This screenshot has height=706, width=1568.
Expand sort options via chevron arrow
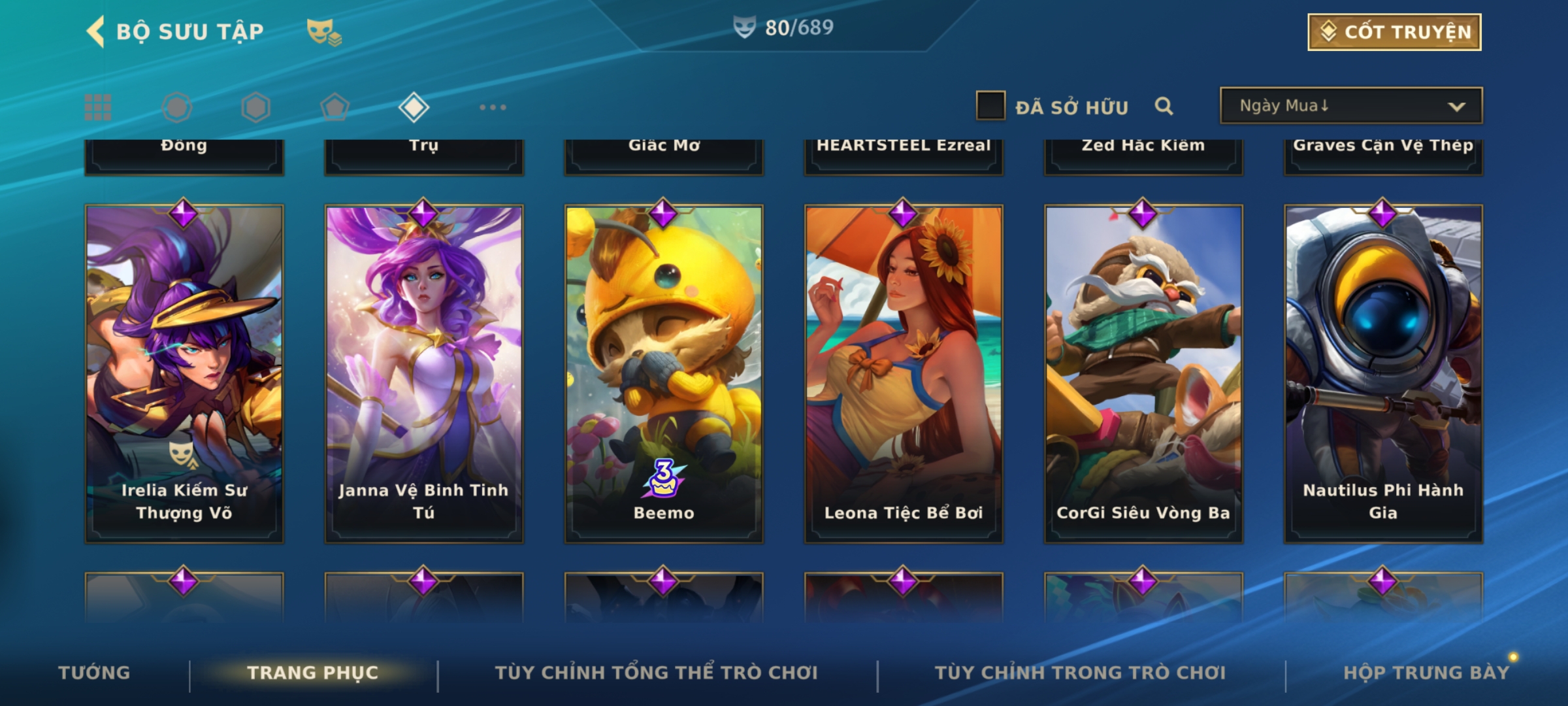coord(1456,107)
